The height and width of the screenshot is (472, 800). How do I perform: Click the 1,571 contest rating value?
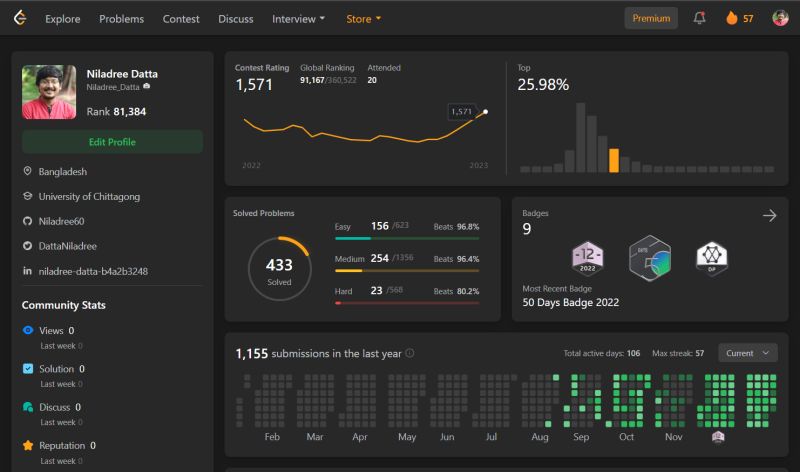point(254,85)
